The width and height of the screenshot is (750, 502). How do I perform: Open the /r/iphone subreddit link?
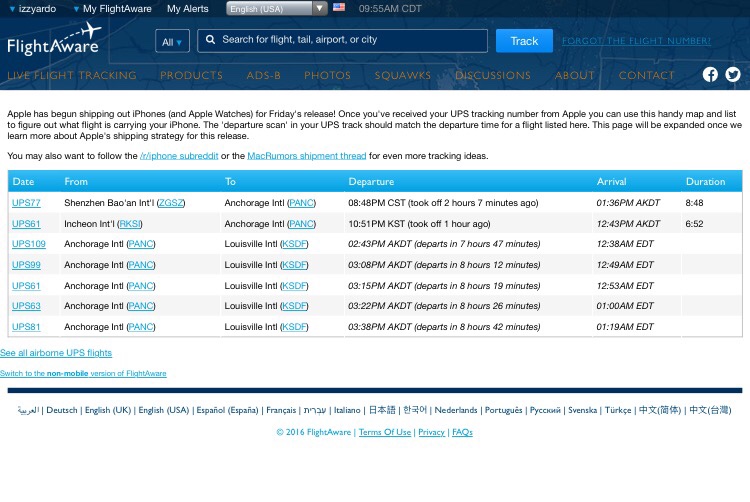[179, 156]
